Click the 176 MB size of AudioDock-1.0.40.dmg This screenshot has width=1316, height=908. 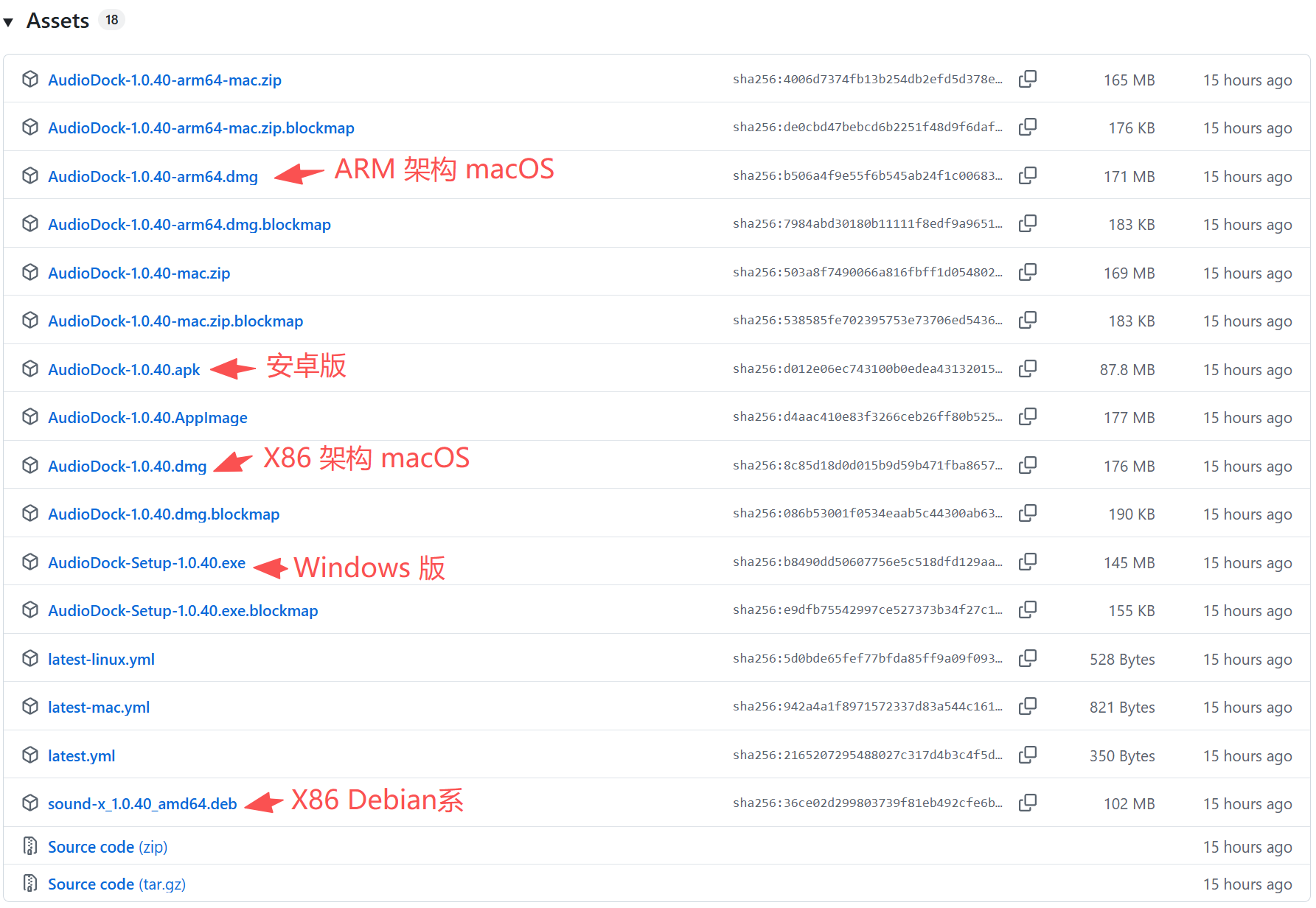pos(1129,467)
